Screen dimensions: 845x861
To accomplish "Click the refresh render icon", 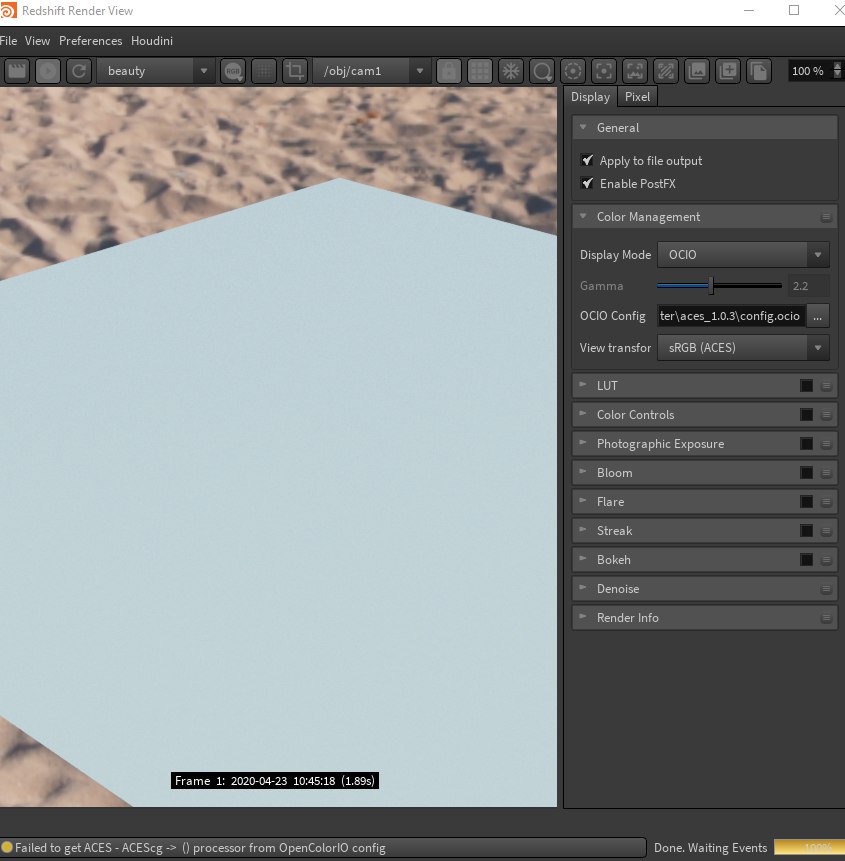I will 79,71.
